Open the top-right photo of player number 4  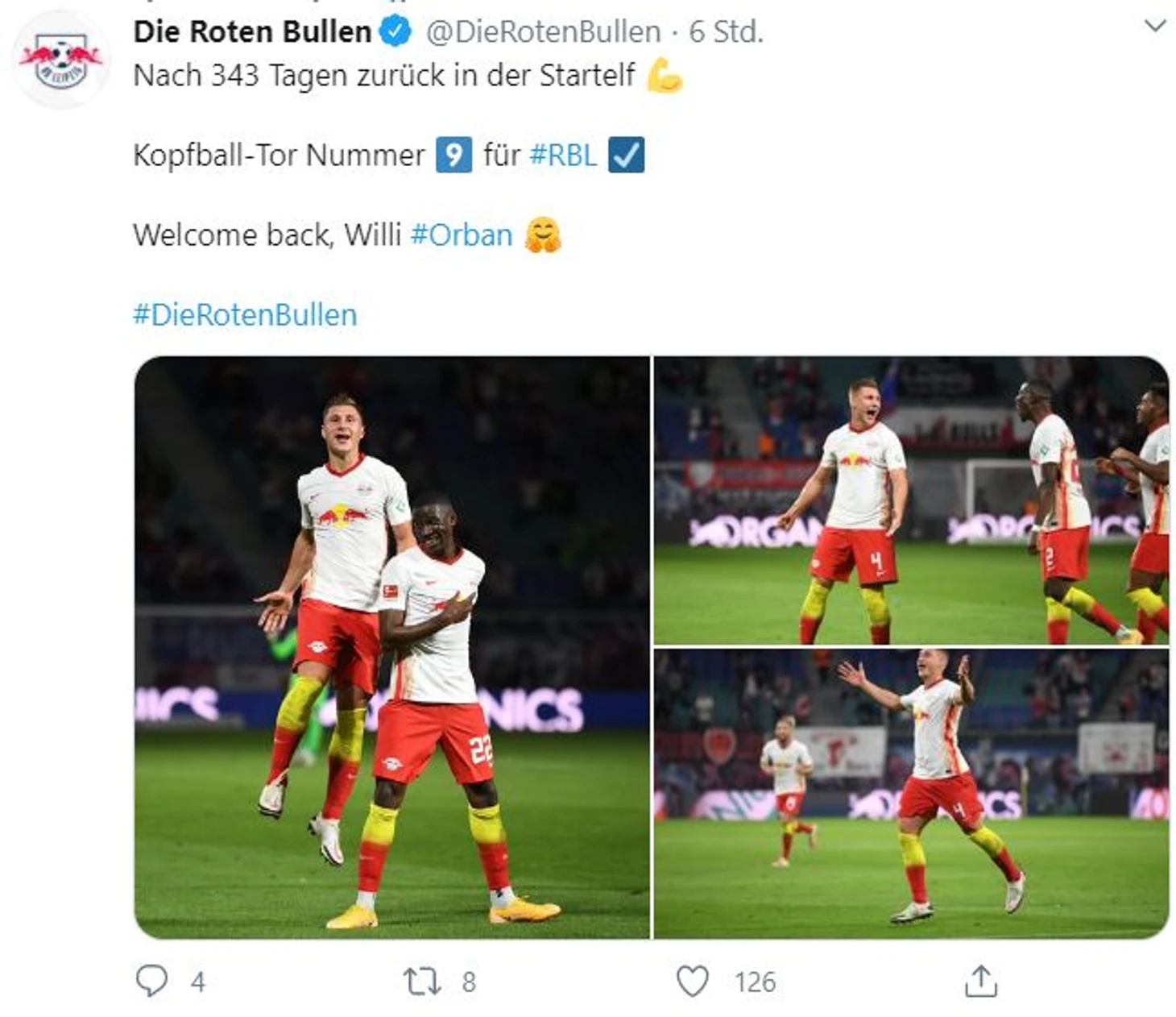click(x=911, y=500)
